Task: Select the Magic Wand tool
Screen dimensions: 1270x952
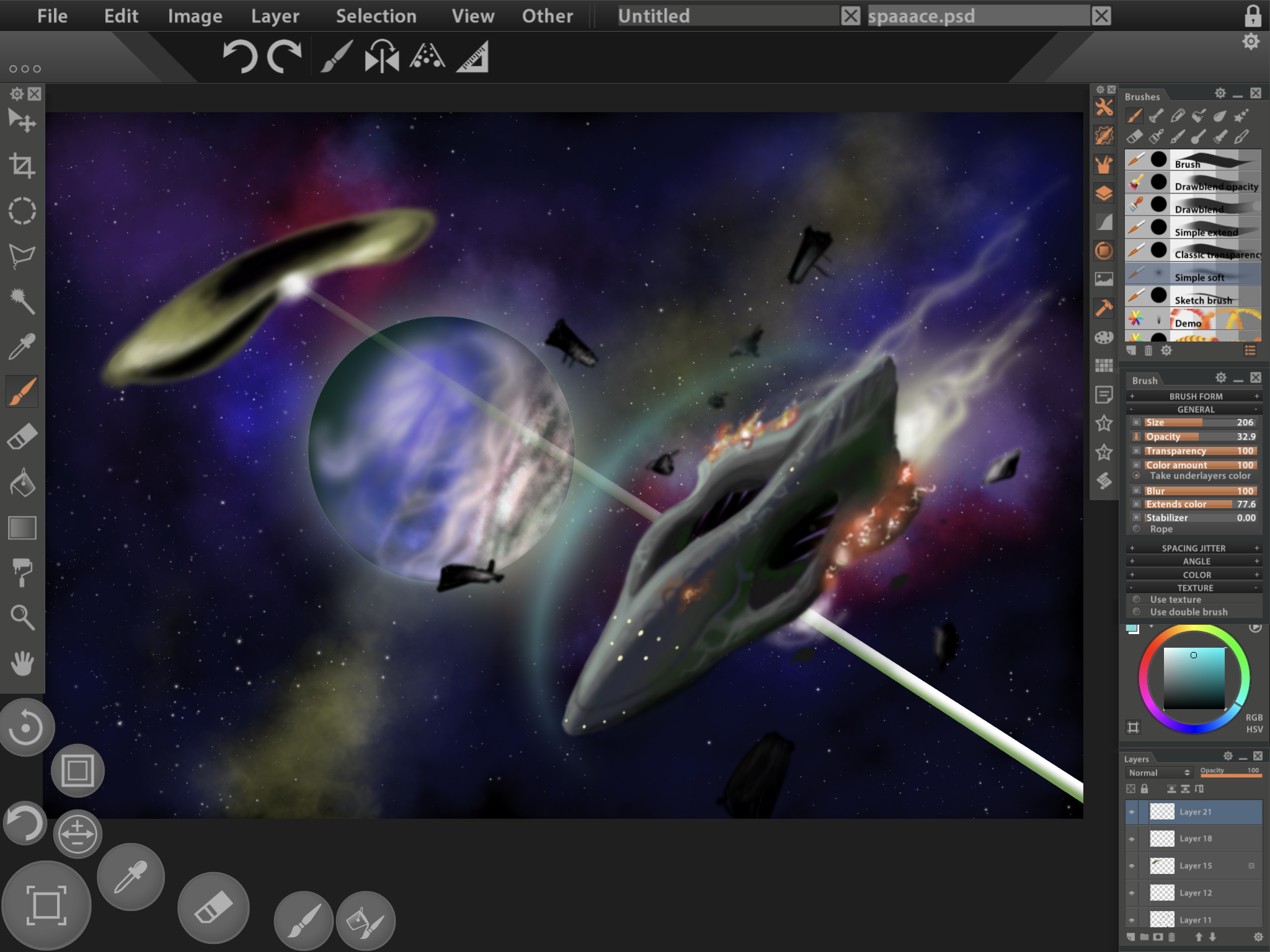Action: [x=22, y=301]
